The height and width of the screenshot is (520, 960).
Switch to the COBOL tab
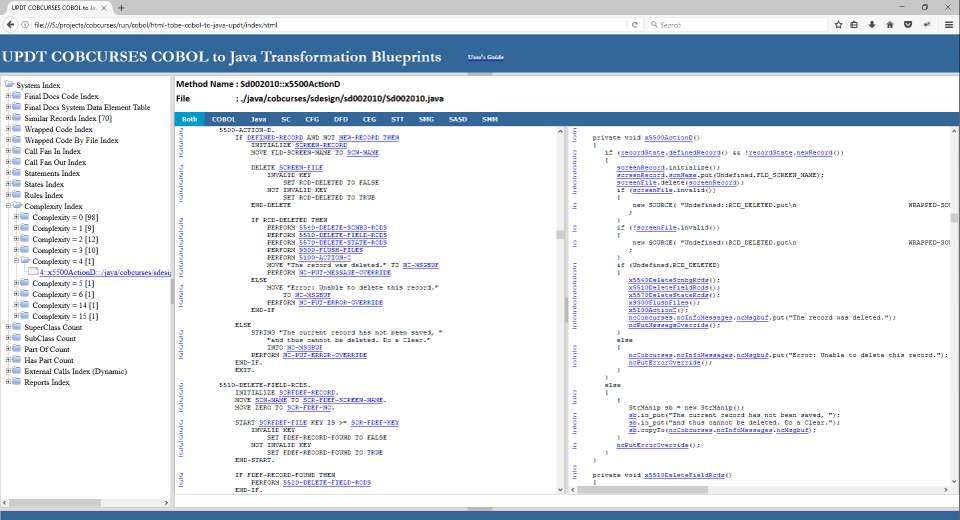point(223,119)
